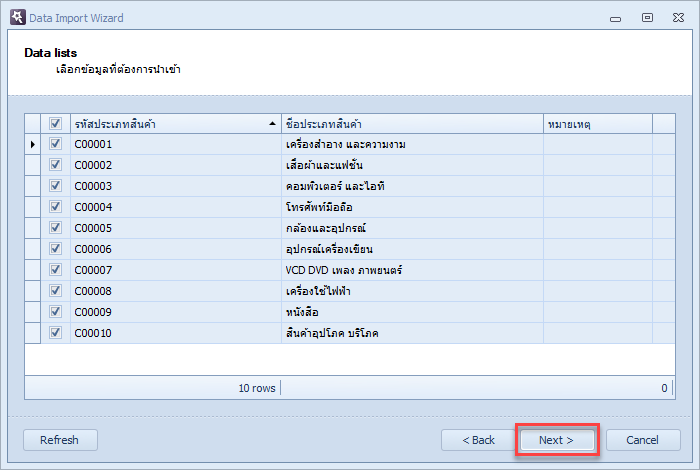This screenshot has width=700, height=470.
Task: Select cell C00003
Action: coord(176,186)
